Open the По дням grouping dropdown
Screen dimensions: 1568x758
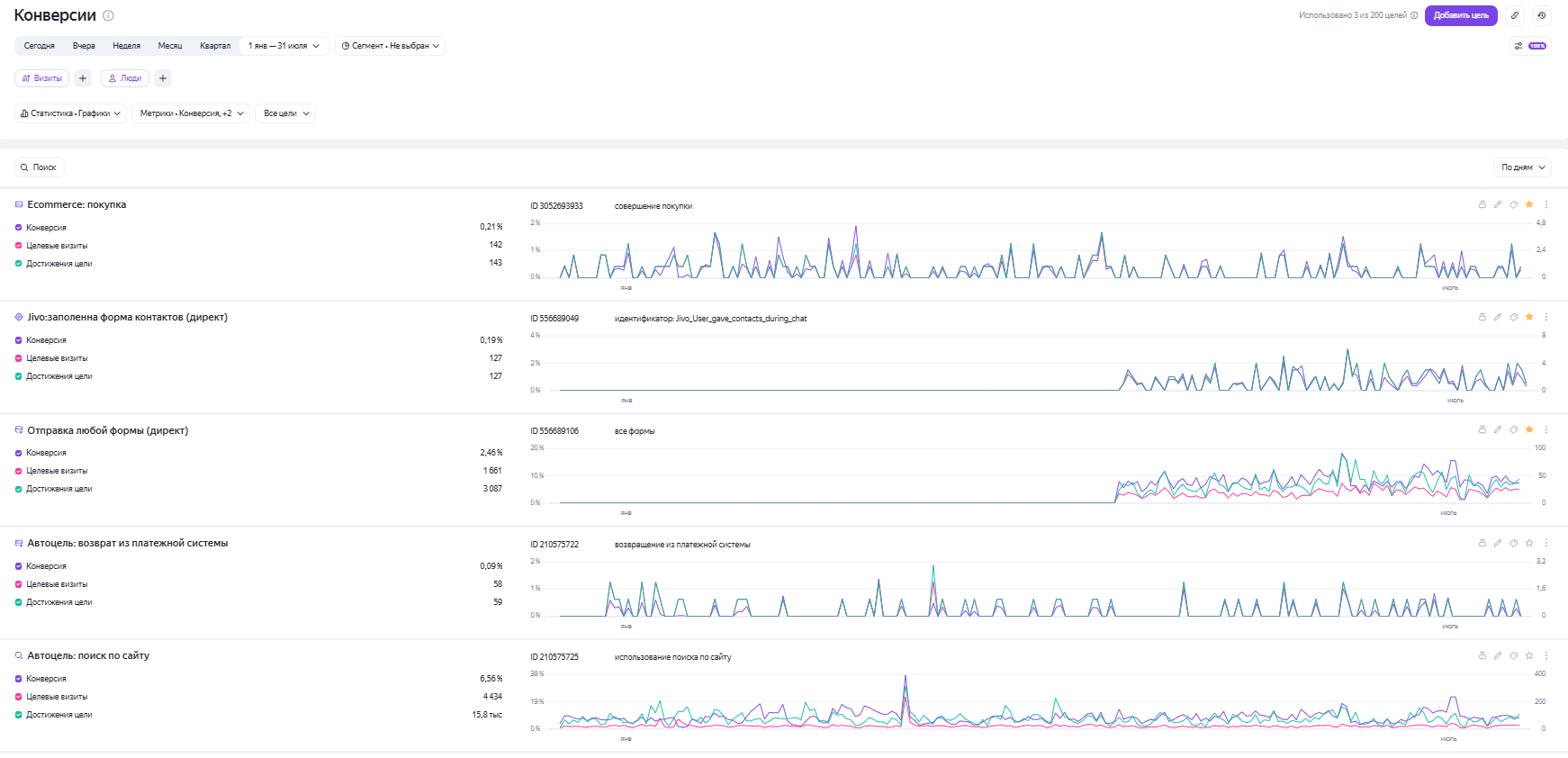tap(1522, 167)
